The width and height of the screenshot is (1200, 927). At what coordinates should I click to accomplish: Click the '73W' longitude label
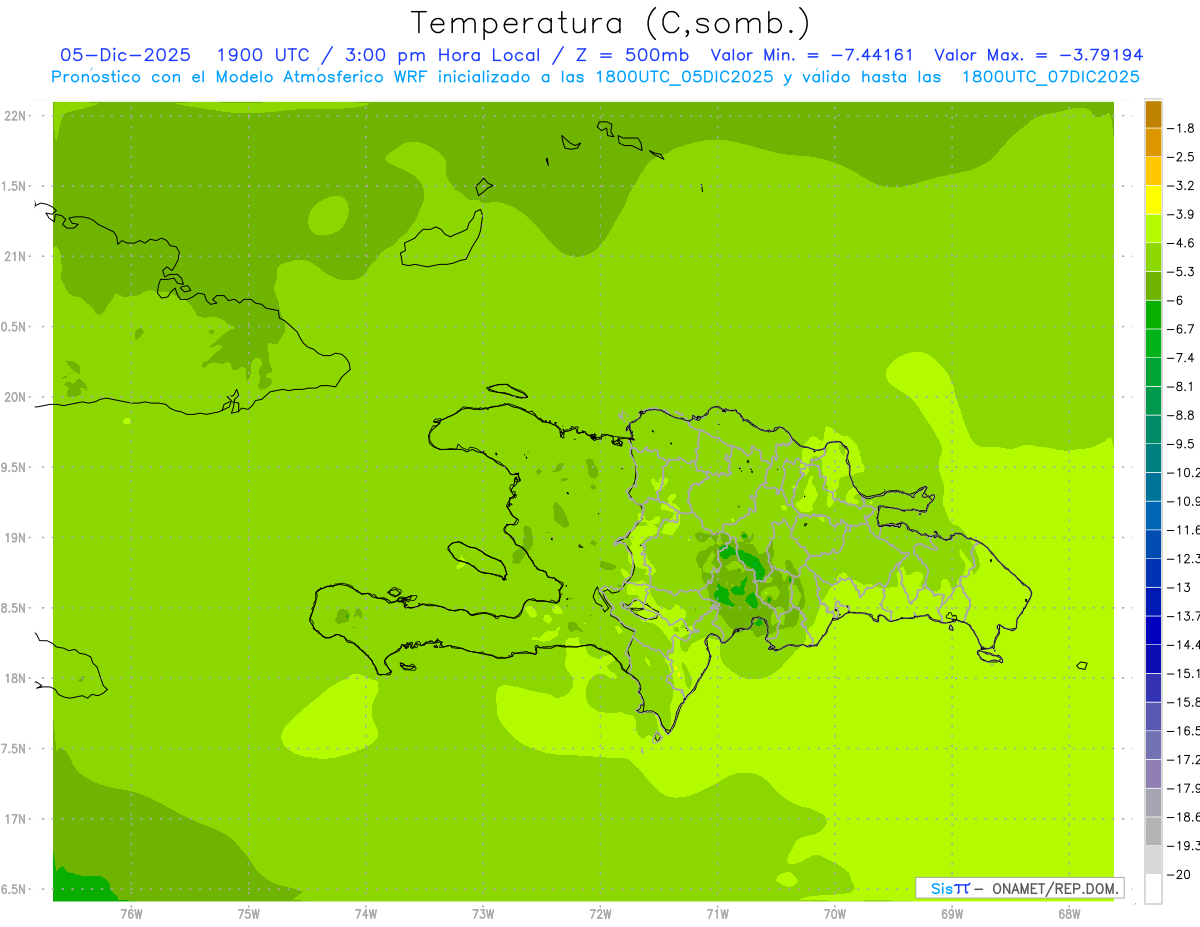pyautogui.click(x=483, y=913)
